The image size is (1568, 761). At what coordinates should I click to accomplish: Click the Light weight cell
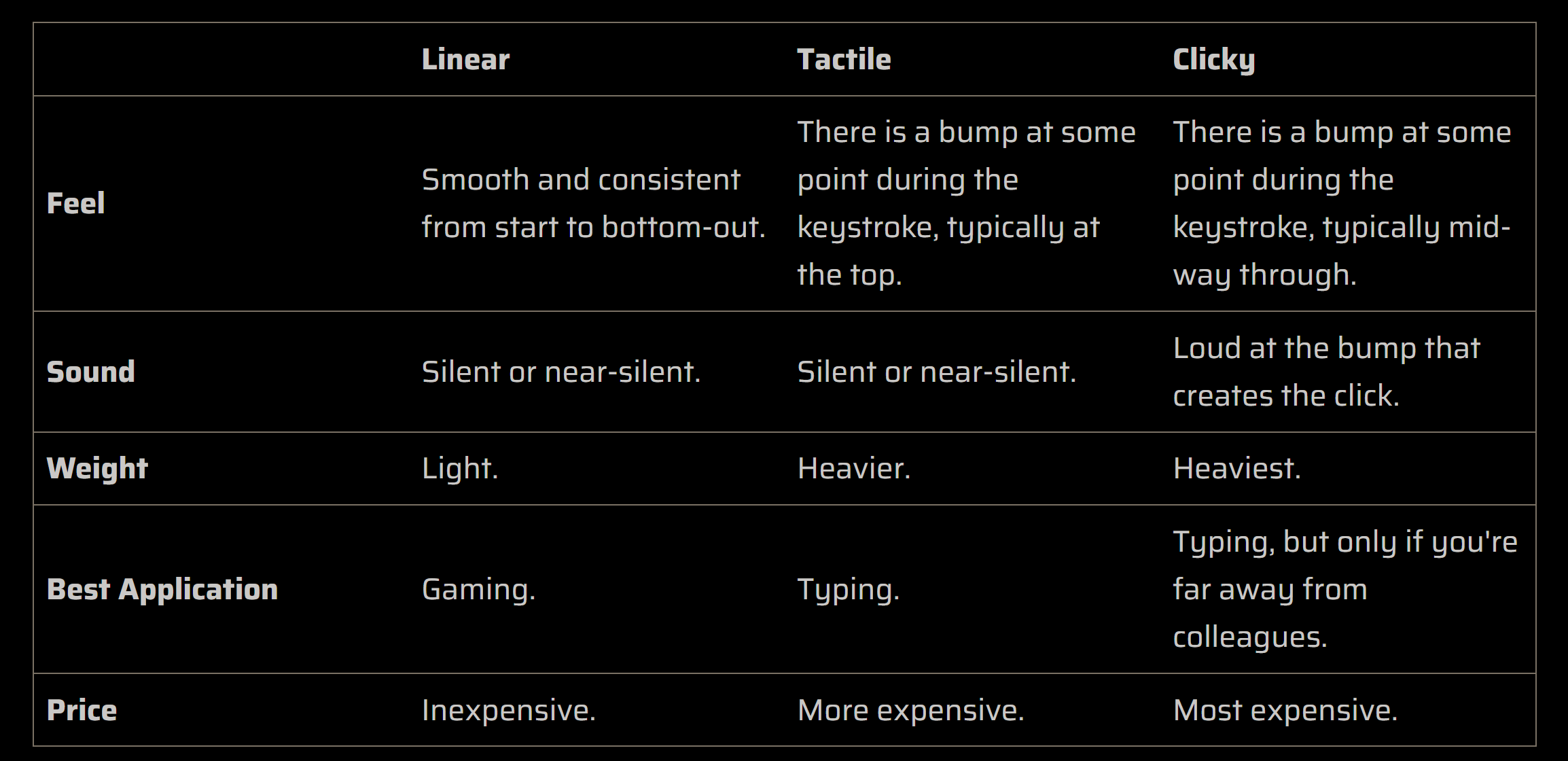[460, 468]
